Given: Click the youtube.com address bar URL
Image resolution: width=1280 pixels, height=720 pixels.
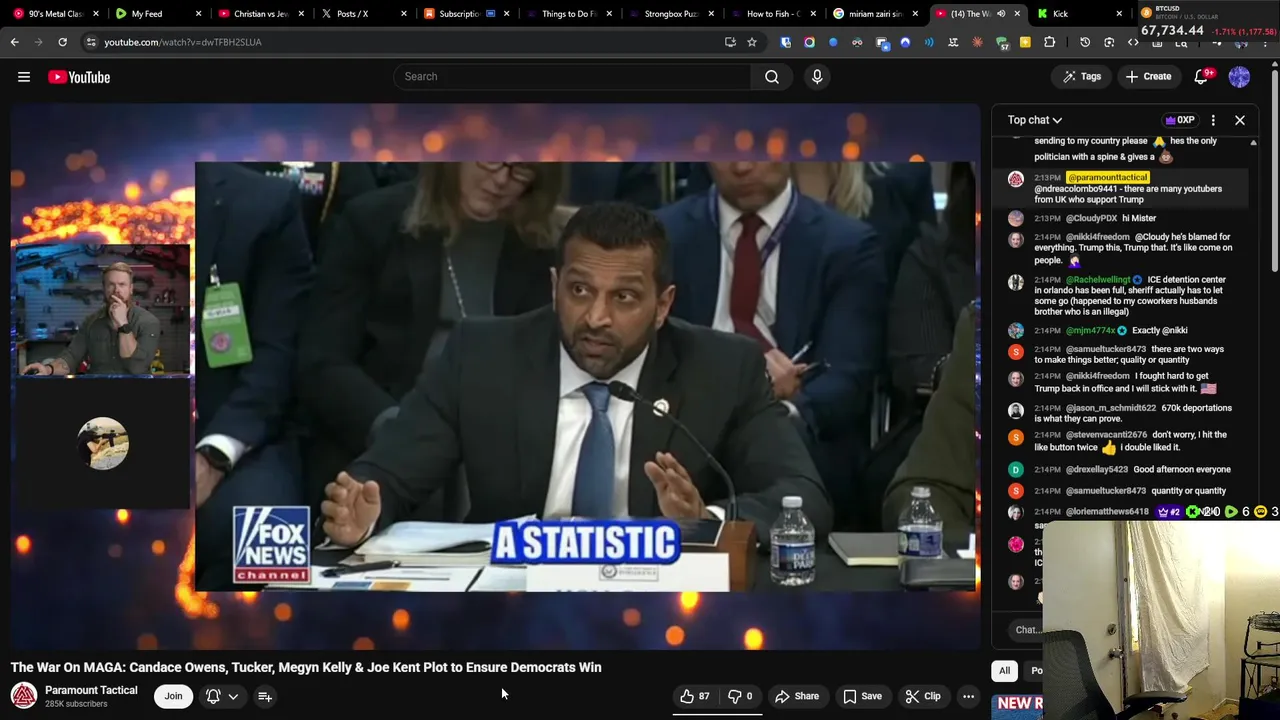Looking at the screenshot, I should coord(183,42).
